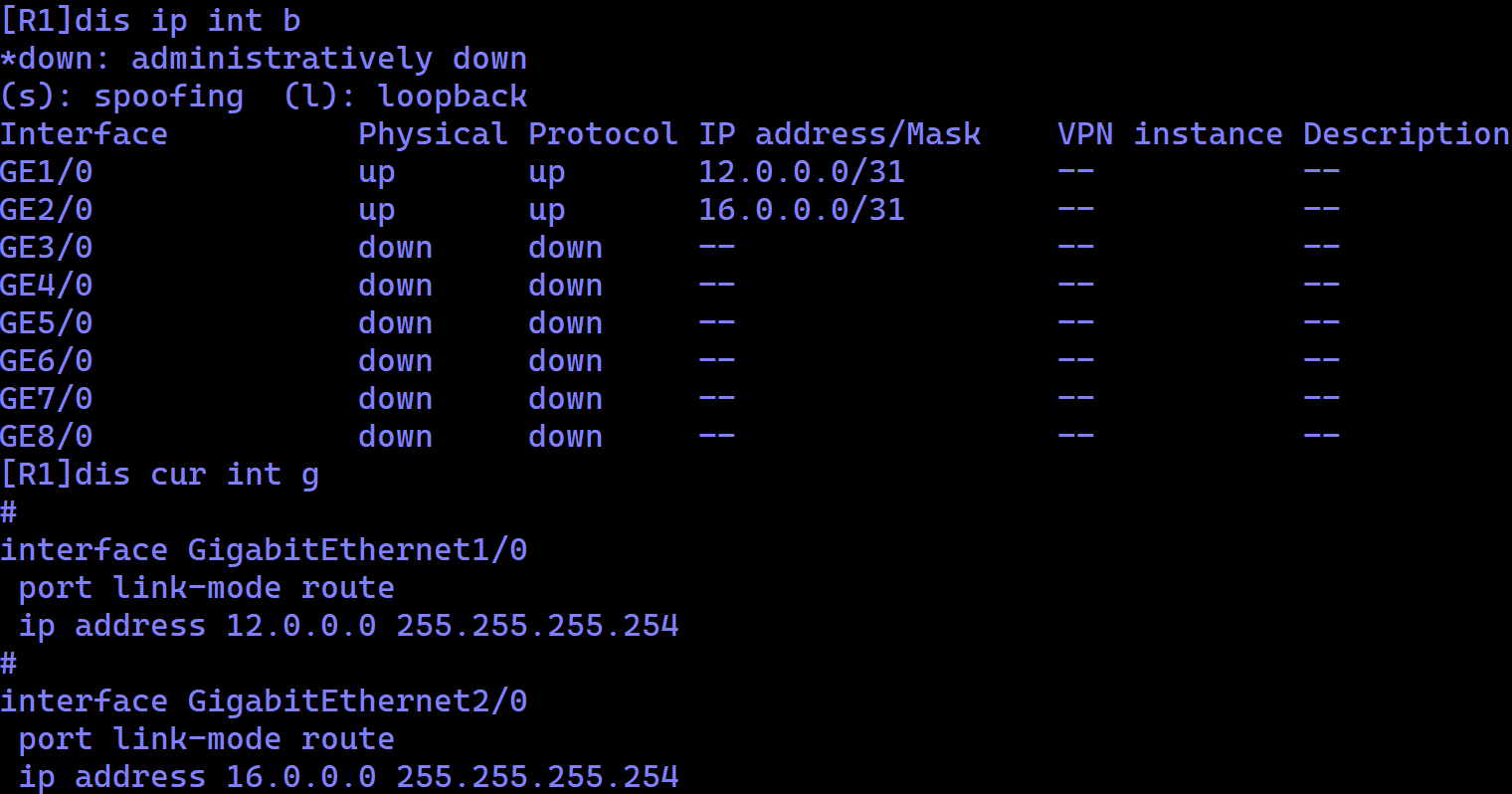1512x794 pixels.
Task: Click the GE2/0 interface name
Action: (46, 210)
